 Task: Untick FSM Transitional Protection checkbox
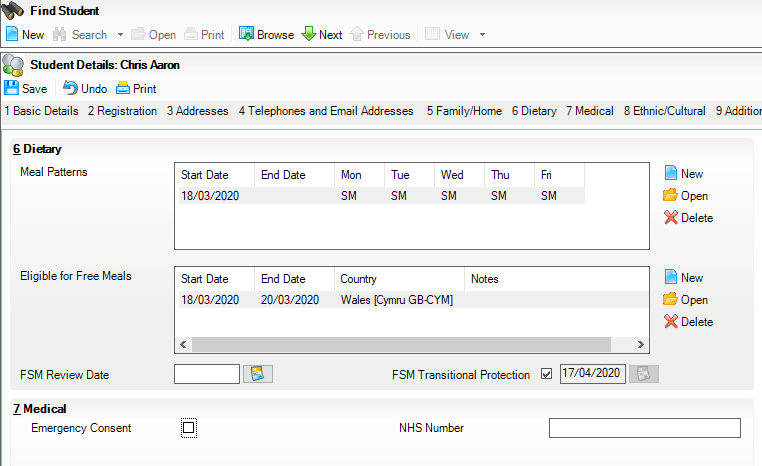[546, 375]
